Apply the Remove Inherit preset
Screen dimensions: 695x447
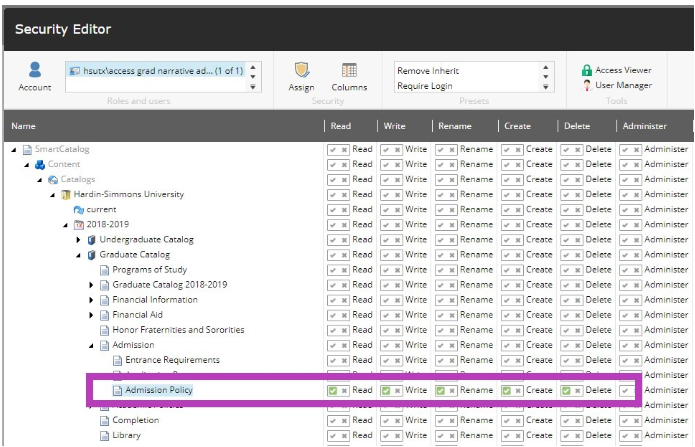coord(428,71)
